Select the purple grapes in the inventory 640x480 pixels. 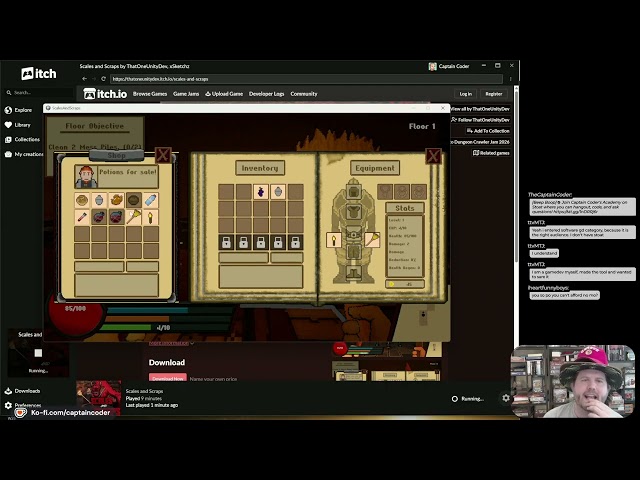pos(261,191)
